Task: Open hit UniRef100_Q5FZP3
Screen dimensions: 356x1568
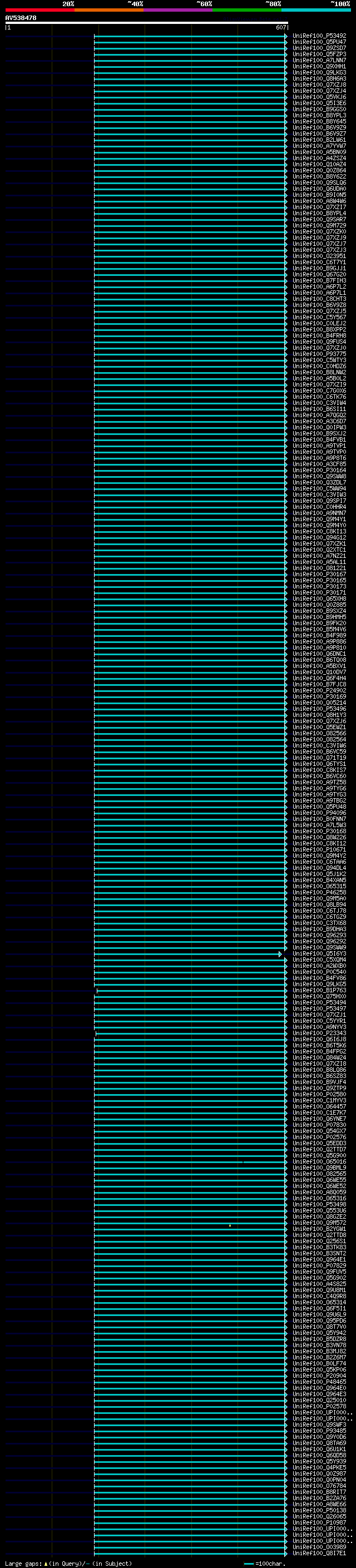Action: pos(319,54)
